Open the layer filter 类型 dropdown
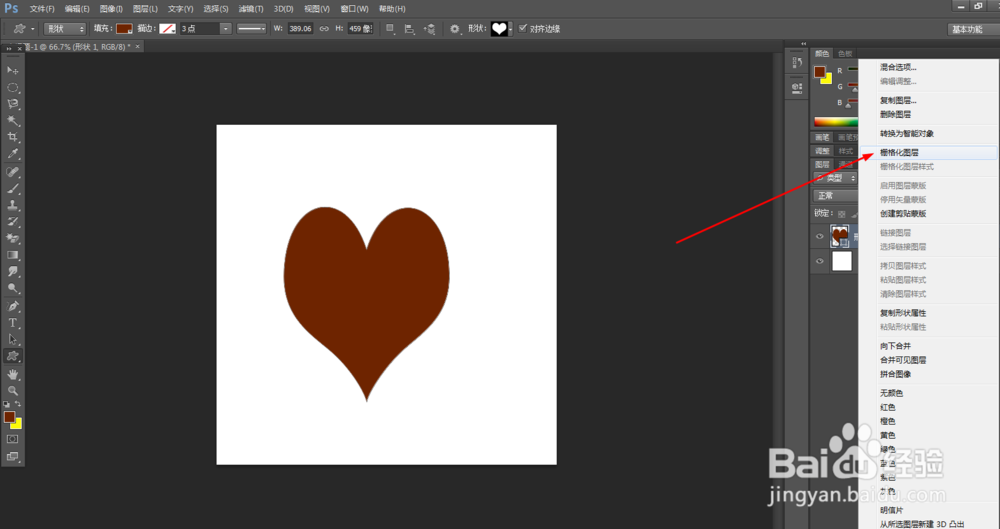This screenshot has width=1000, height=529. [x=835, y=178]
